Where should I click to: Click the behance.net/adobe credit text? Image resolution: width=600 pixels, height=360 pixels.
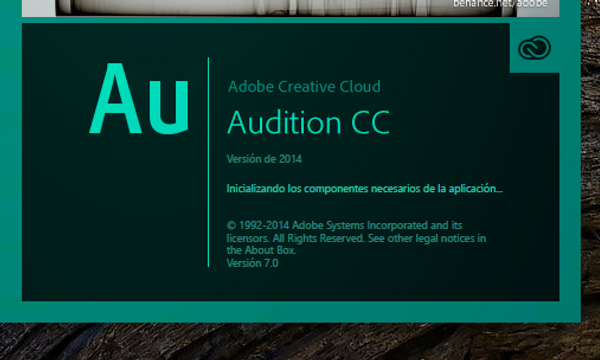[500, 4]
